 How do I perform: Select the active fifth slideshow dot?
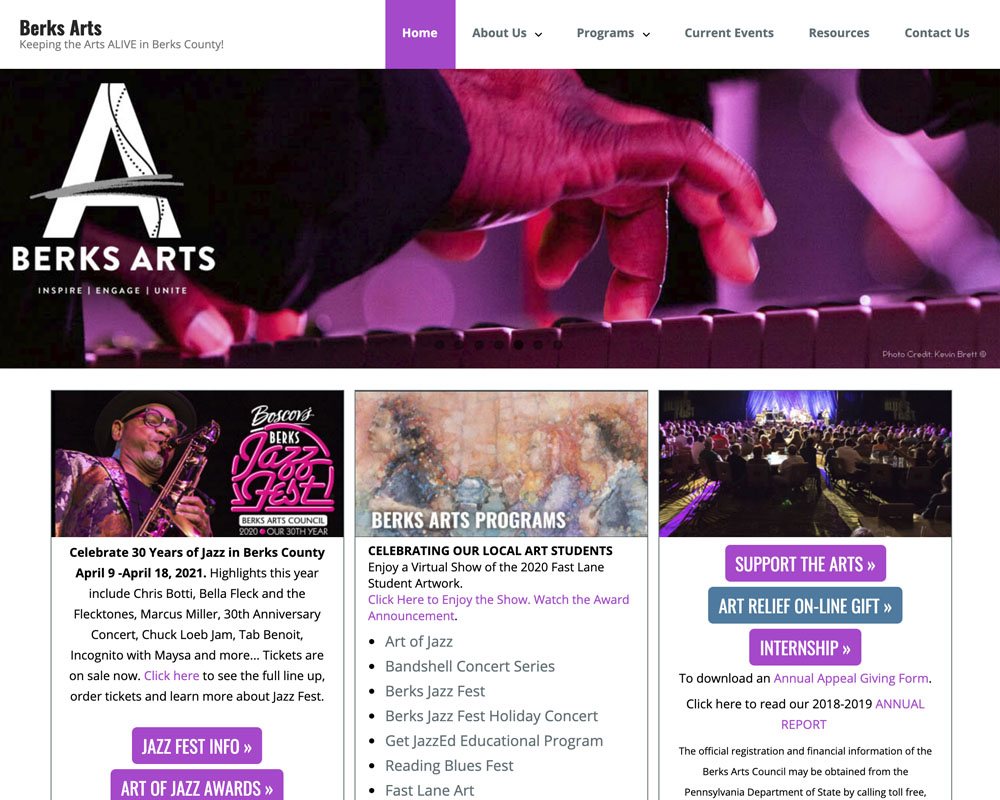[518, 344]
